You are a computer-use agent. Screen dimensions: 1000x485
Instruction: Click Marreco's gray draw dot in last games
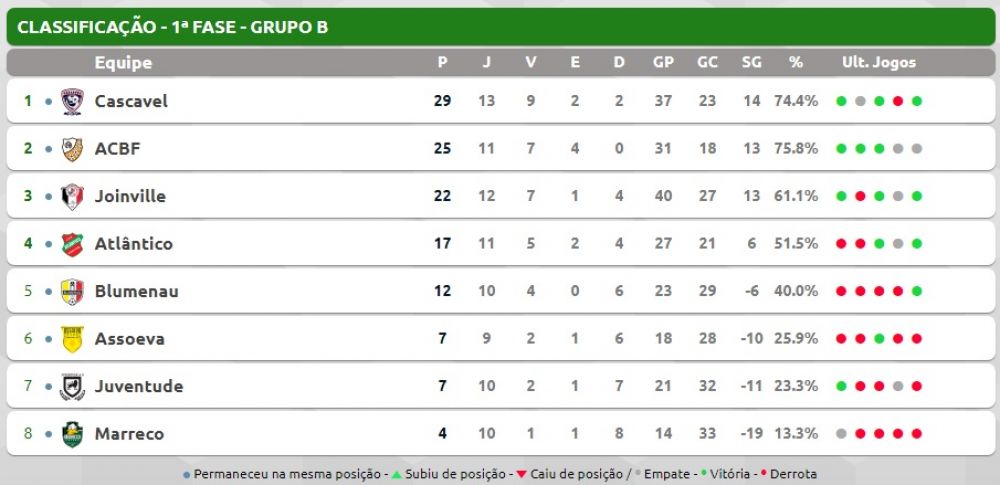[841, 434]
